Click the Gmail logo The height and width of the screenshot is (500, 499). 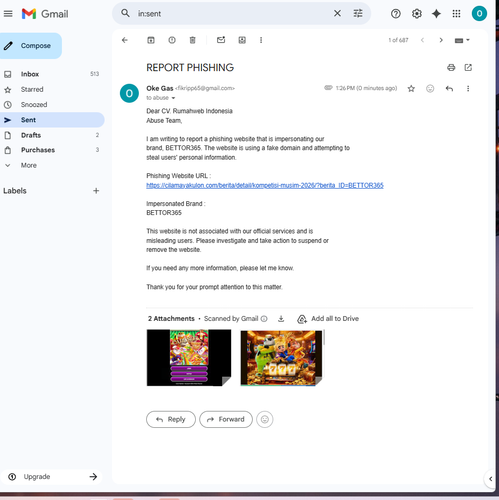[x=45, y=14]
